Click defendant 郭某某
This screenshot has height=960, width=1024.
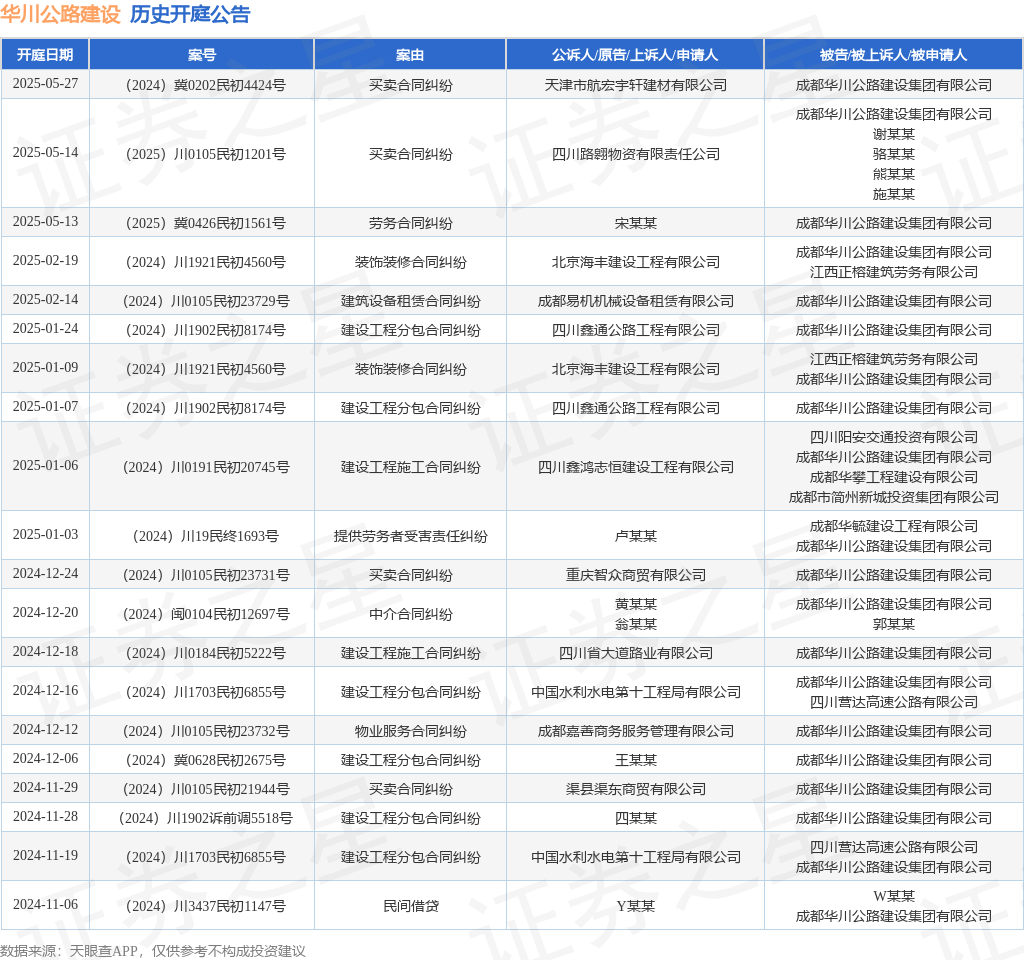(x=893, y=624)
